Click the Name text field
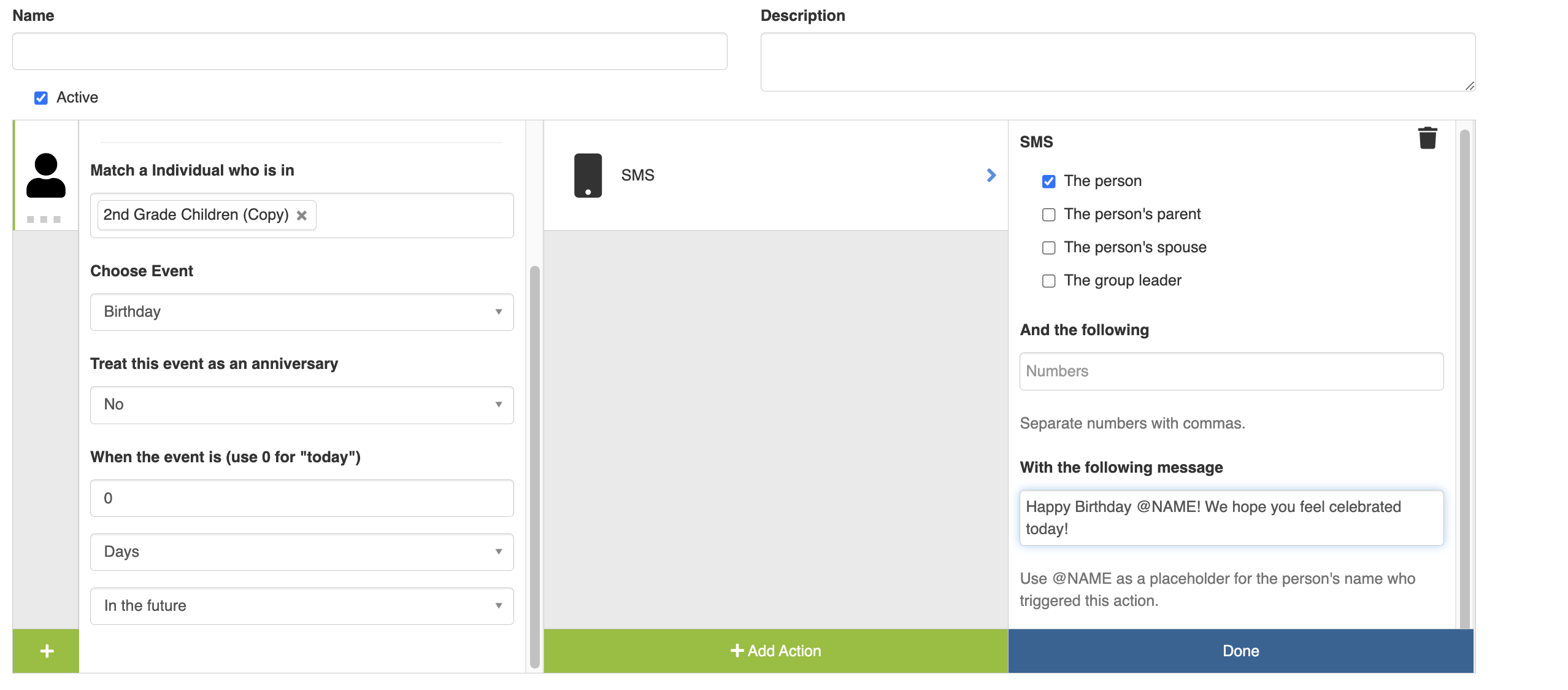The image size is (1568, 690). pyautogui.click(x=369, y=52)
